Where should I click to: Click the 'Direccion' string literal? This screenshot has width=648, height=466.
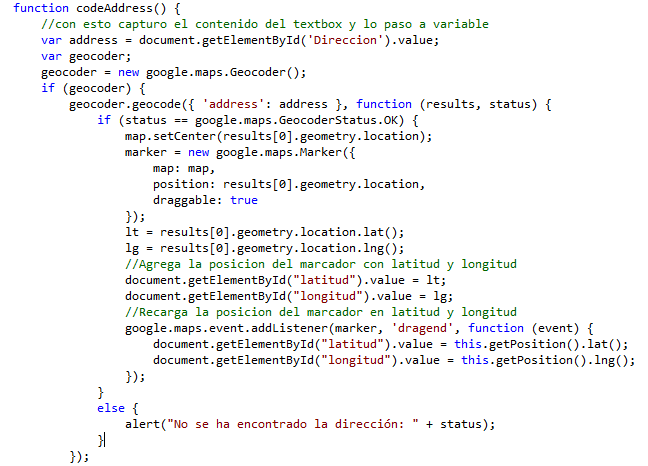click(345, 40)
